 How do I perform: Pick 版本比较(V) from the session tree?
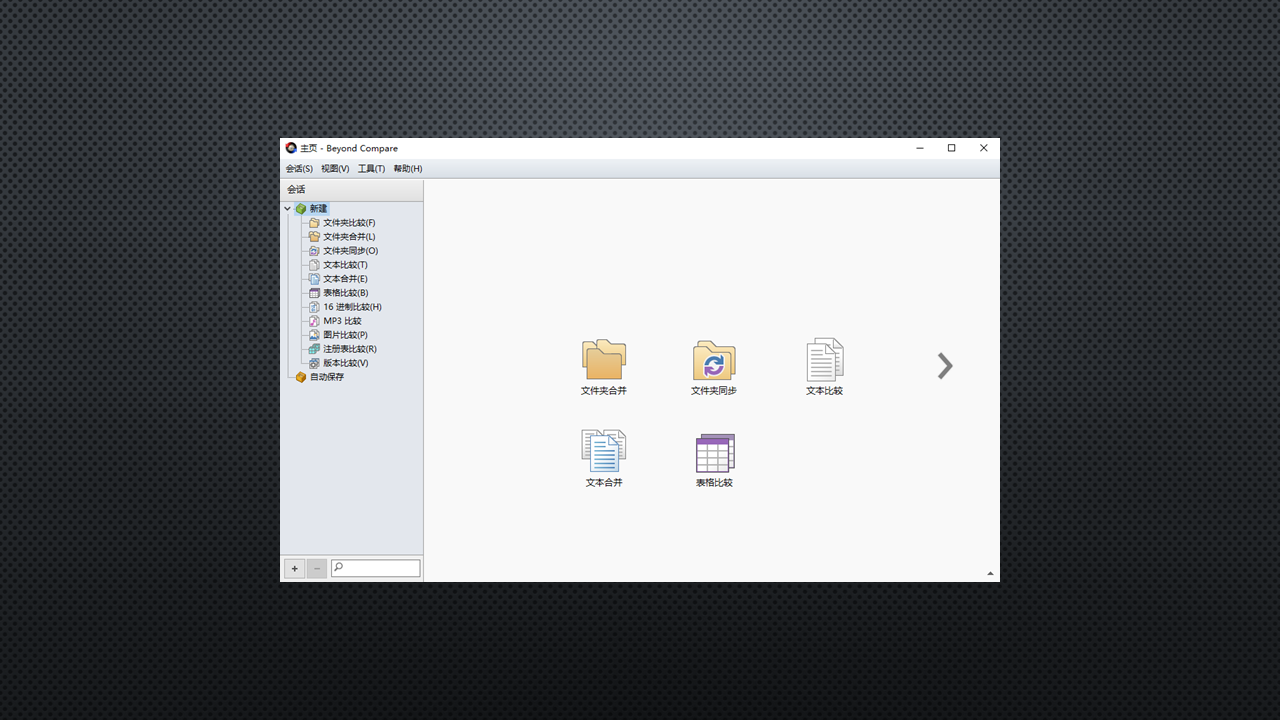[345, 363]
